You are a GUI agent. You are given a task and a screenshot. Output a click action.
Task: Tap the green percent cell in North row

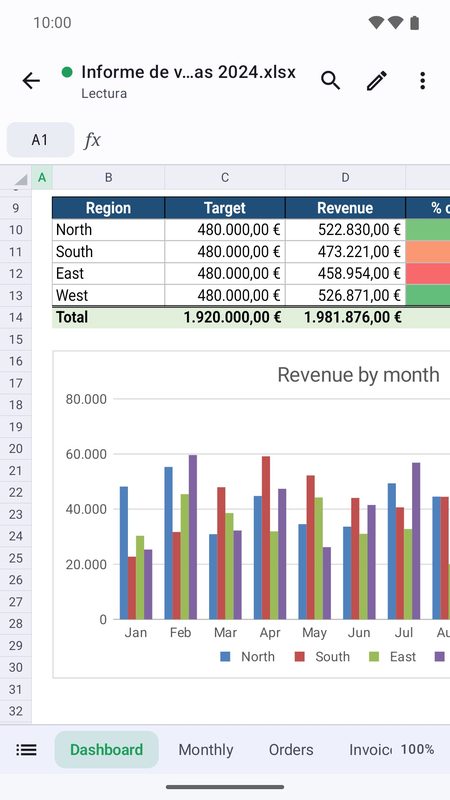click(x=428, y=230)
